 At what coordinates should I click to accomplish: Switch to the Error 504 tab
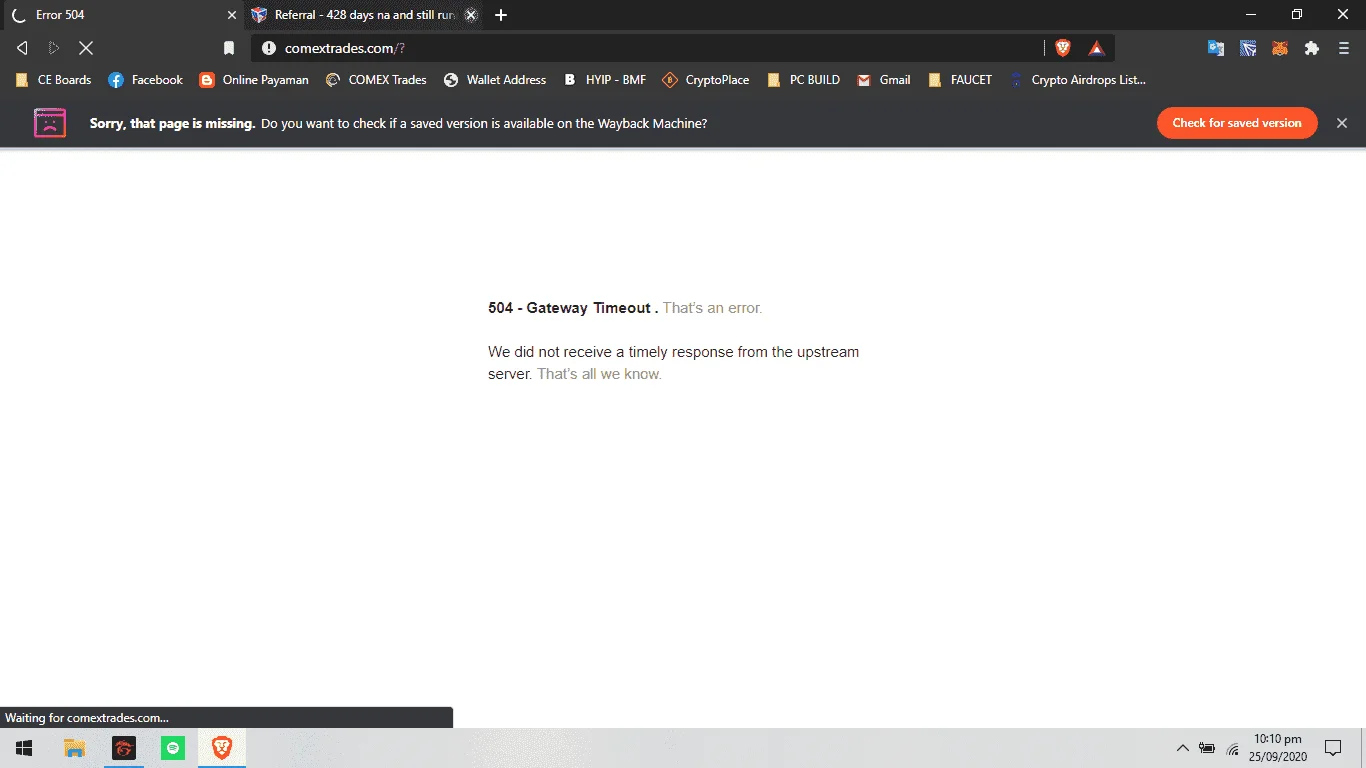pos(120,15)
